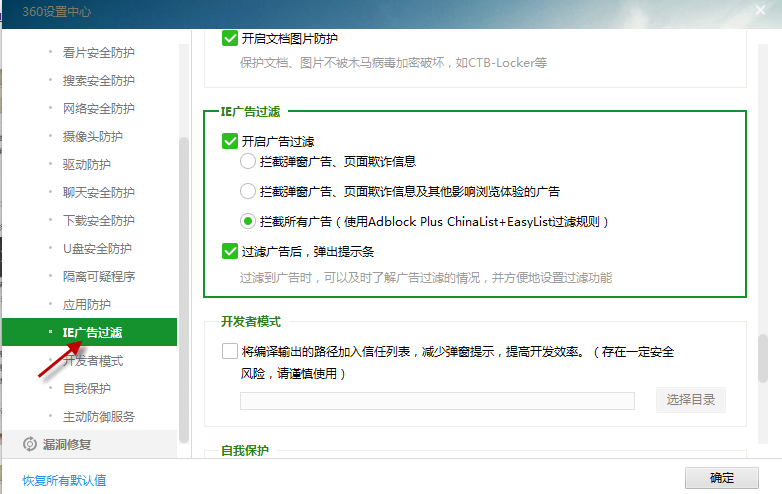
Task: Select 摄像头防护 in the sidebar
Action: pyautogui.click(x=92, y=136)
